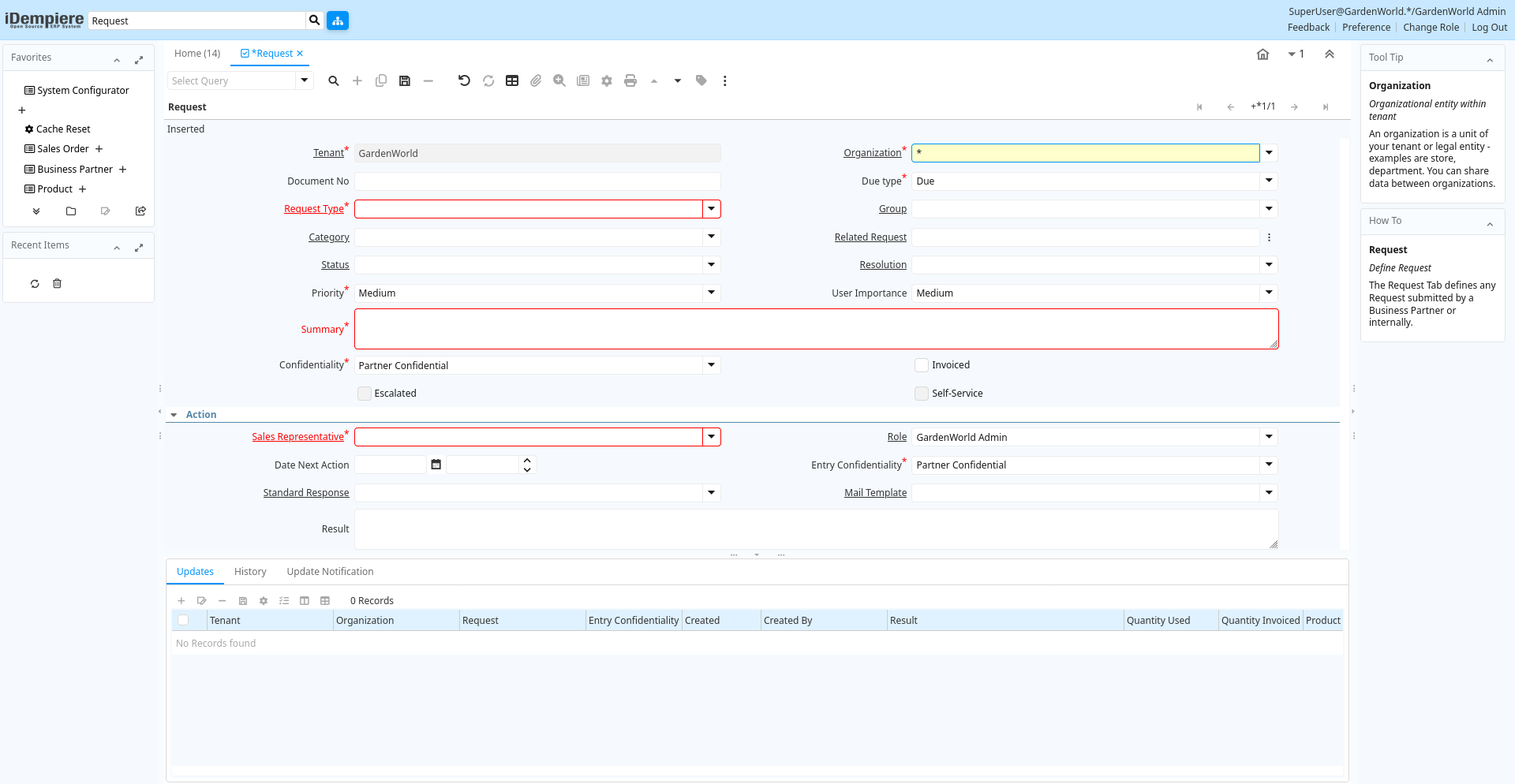Click the attachment paperclip icon

tap(536, 80)
